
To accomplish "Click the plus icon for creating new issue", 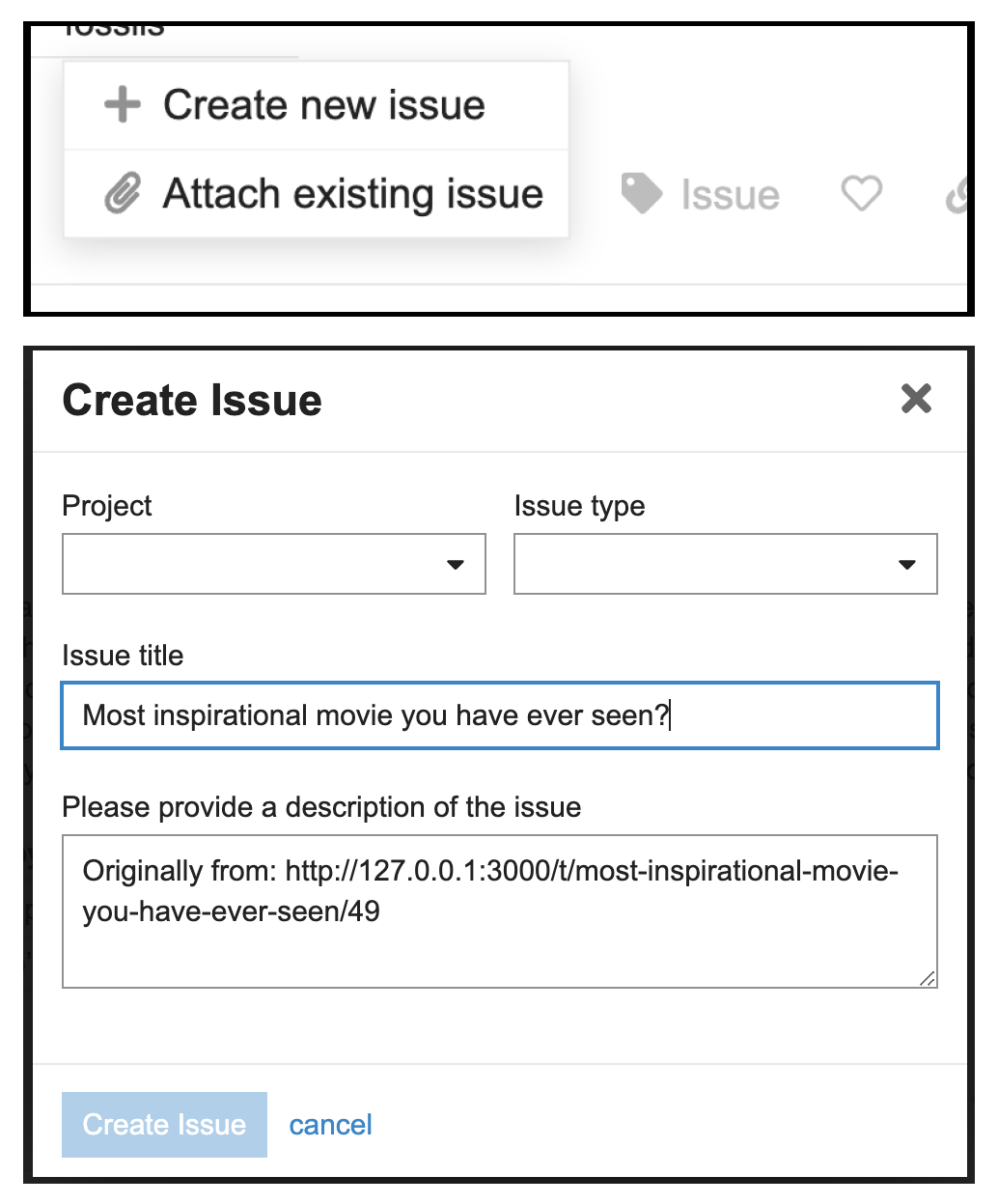I will pyautogui.click(x=122, y=104).
